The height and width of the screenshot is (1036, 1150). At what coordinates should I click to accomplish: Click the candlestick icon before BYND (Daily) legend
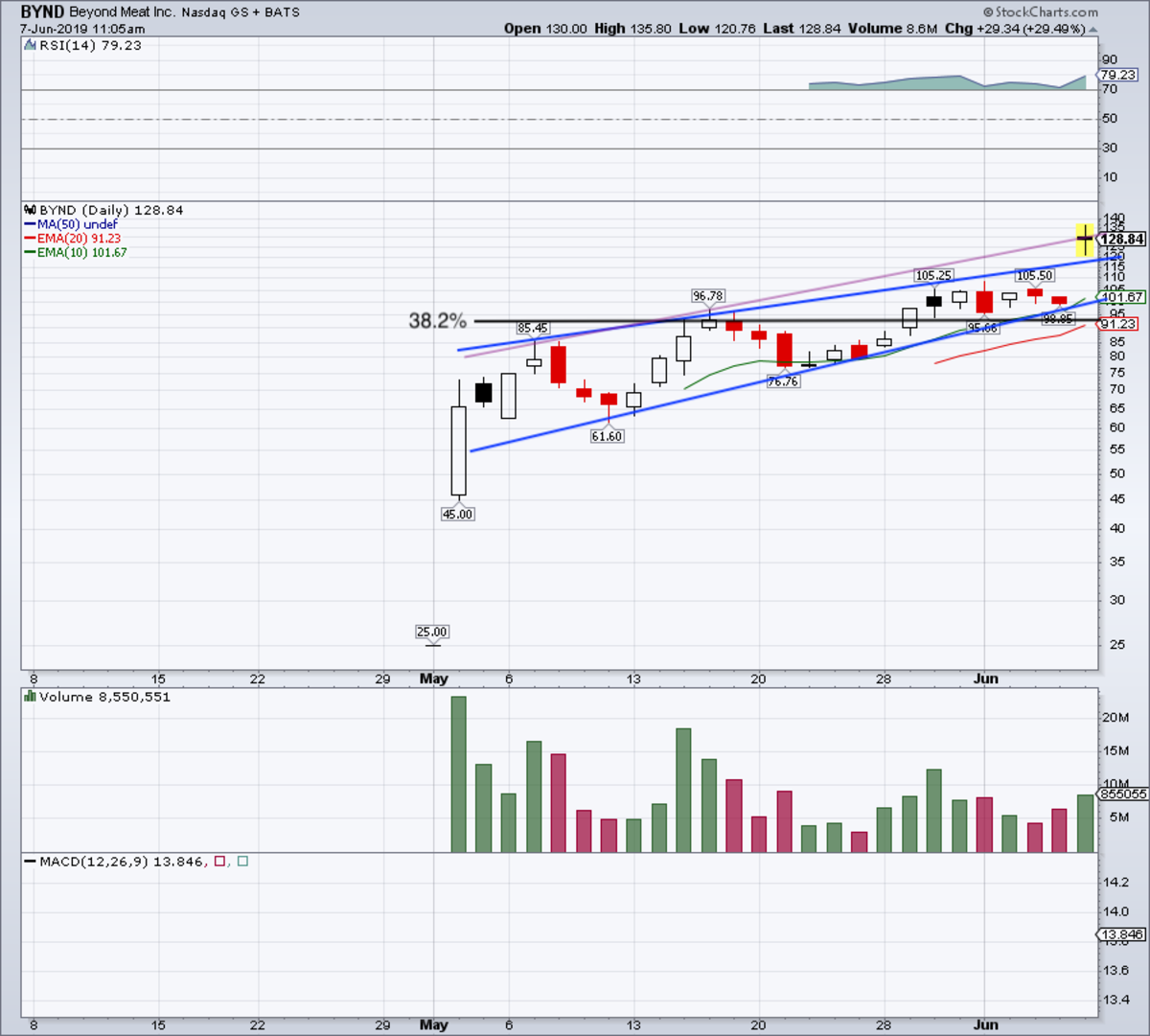31,210
